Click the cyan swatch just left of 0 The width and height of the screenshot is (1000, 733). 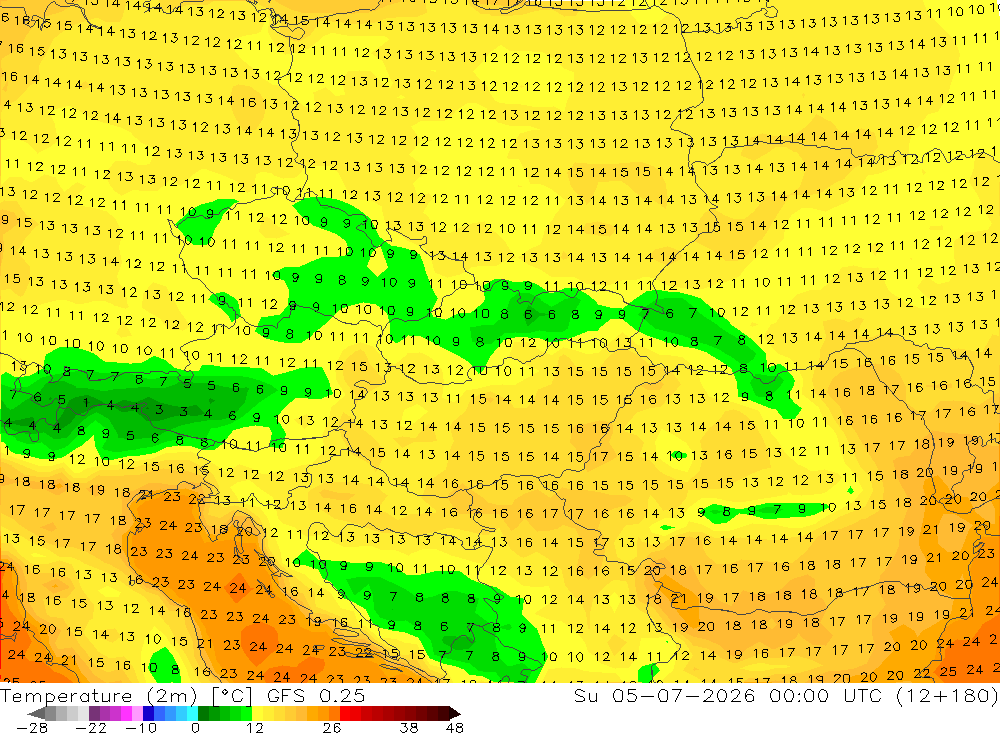192,713
